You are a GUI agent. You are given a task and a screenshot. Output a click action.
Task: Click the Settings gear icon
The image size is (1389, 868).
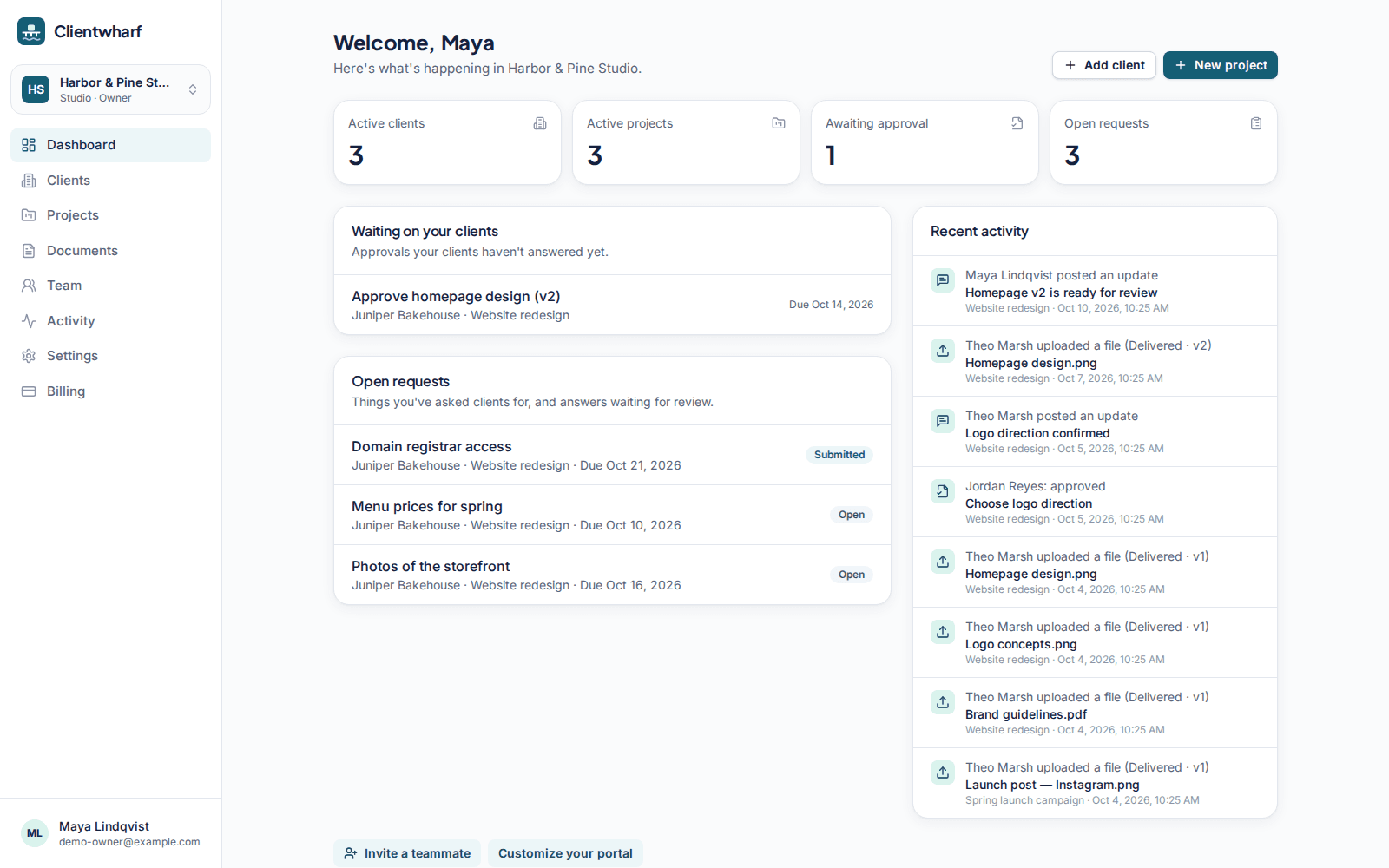coord(29,356)
